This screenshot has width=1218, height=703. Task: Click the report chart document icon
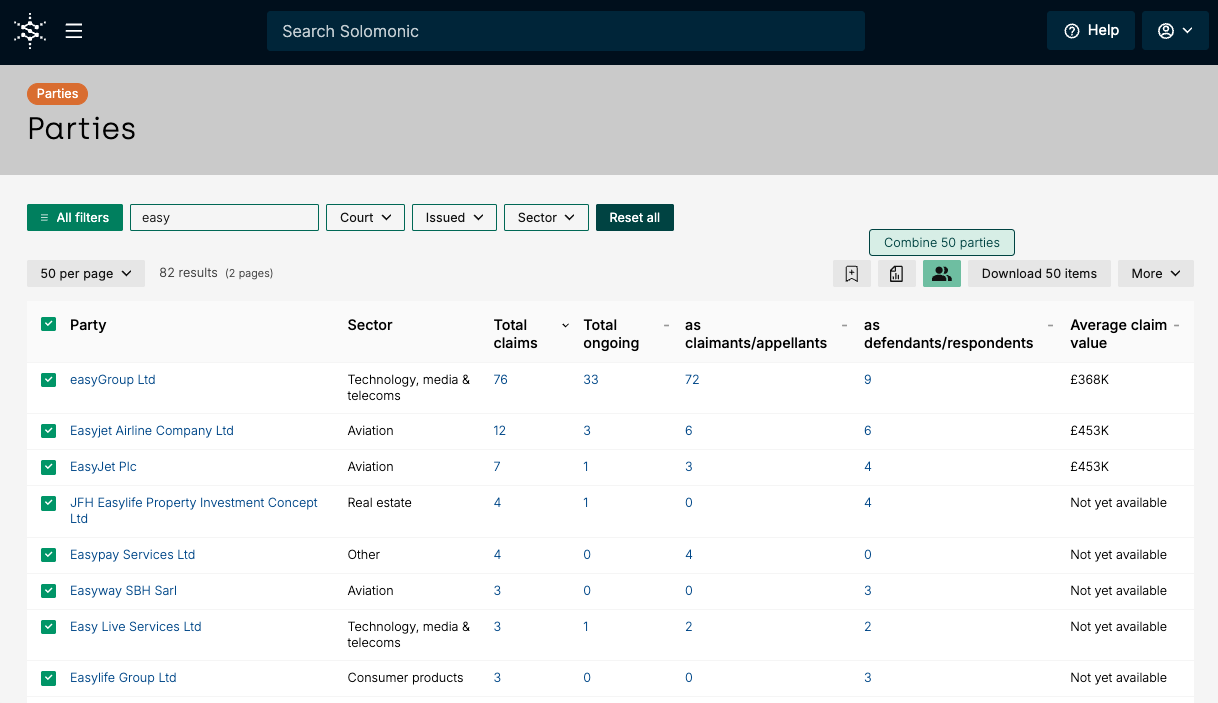(x=897, y=273)
